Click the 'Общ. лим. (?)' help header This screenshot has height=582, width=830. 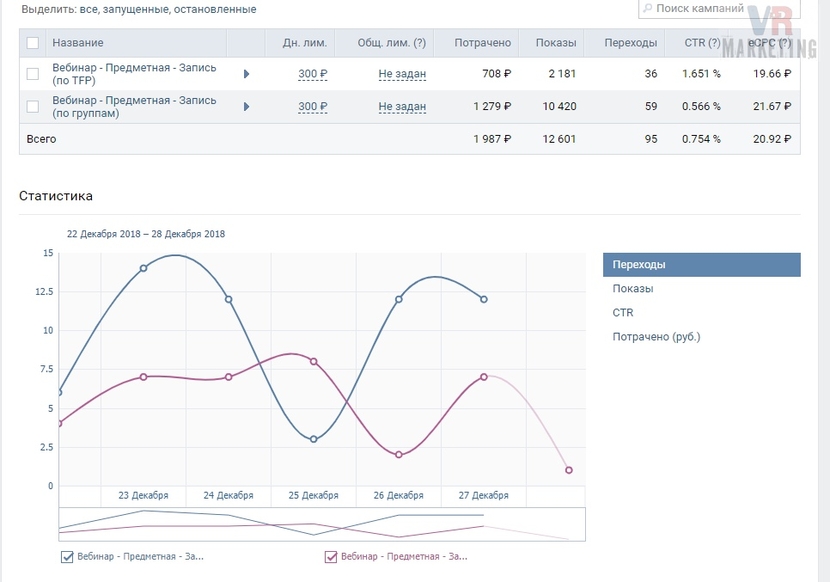pyautogui.click(x=392, y=43)
